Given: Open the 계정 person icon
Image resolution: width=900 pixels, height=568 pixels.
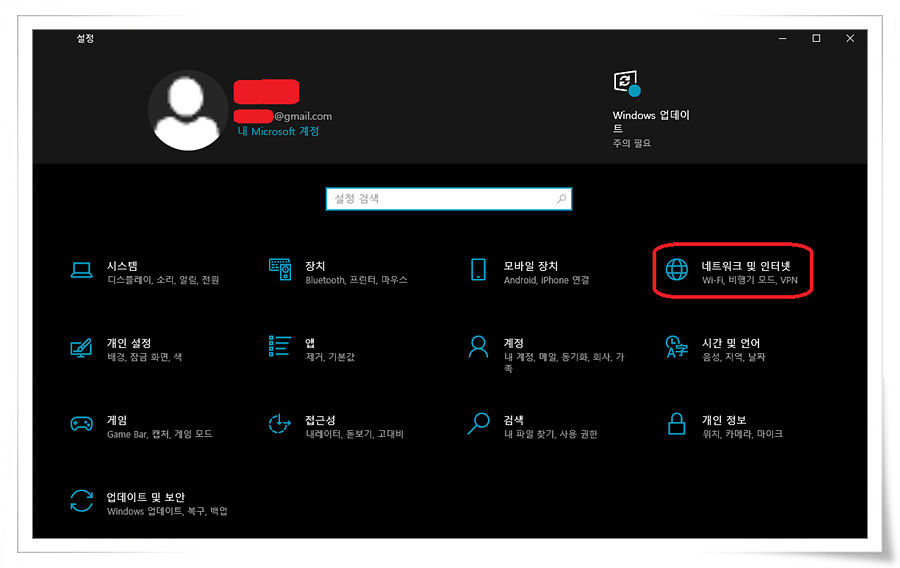Looking at the screenshot, I should (x=478, y=347).
